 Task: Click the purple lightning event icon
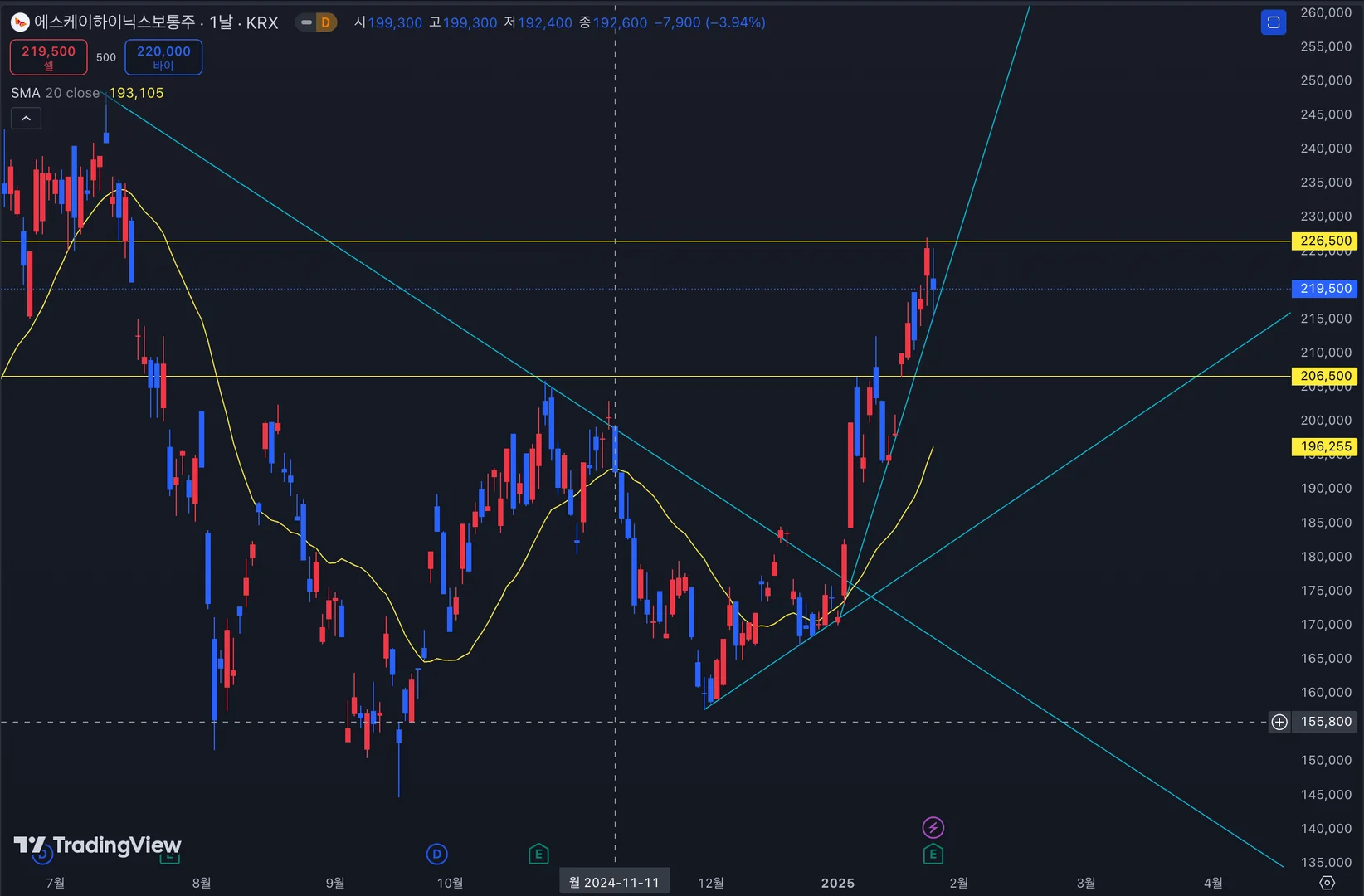pos(933,827)
